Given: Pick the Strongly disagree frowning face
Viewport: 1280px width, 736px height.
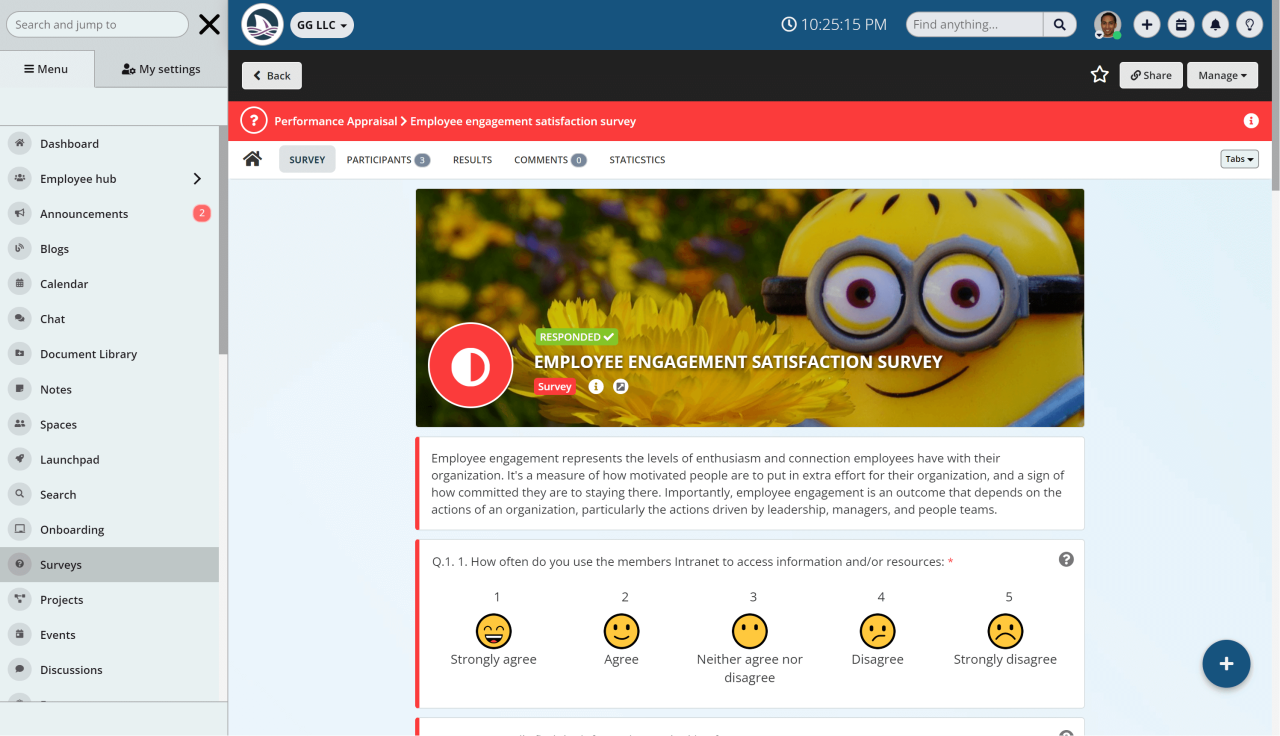Looking at the screenshot, I should [x=1005, y=631].
